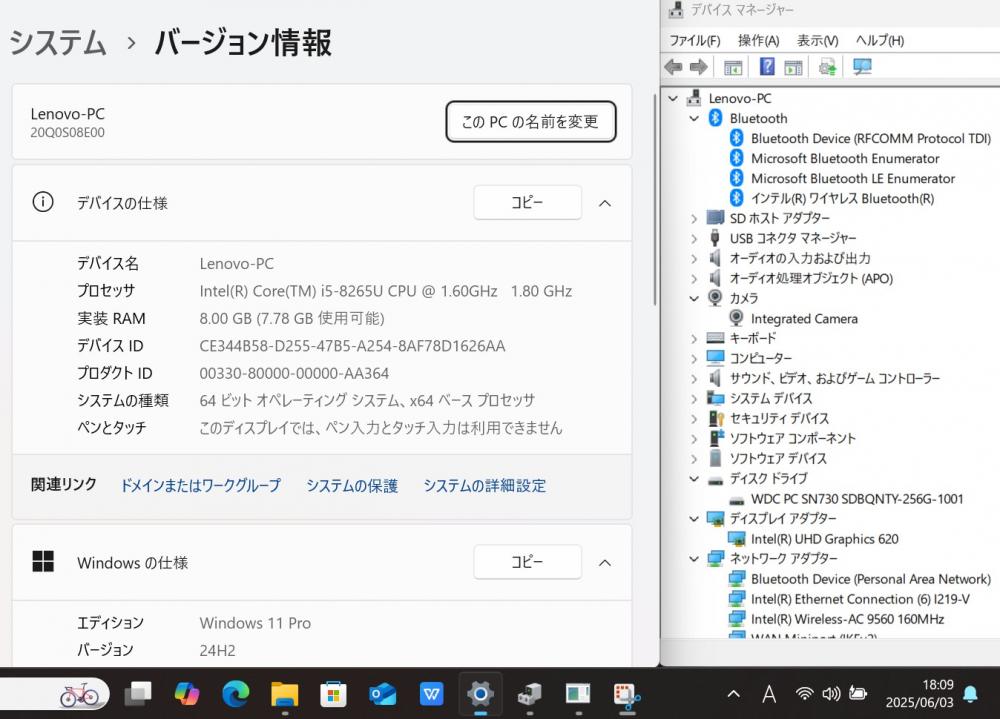Collapse the デバイスの仕様 section chevron
The width and height of the screenshot is (1000, 719).
pyautogui.click(x=605, y=203)
